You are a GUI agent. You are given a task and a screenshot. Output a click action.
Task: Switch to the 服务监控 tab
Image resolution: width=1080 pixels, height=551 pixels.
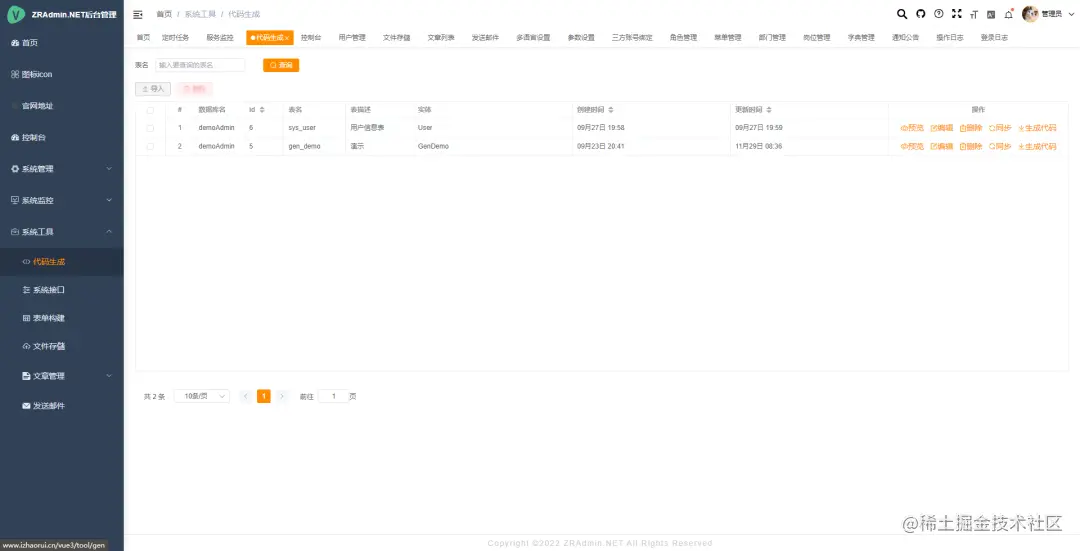pos(220,38)
